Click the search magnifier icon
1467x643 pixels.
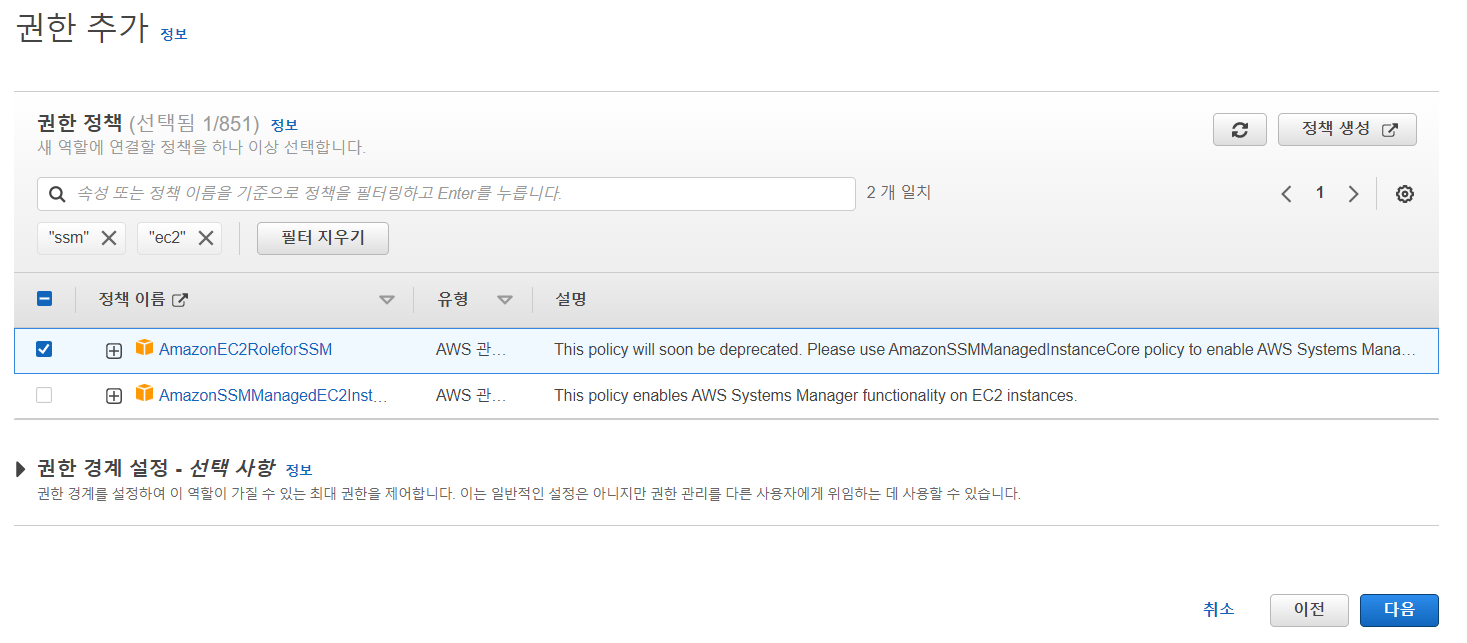coord(57,194)
